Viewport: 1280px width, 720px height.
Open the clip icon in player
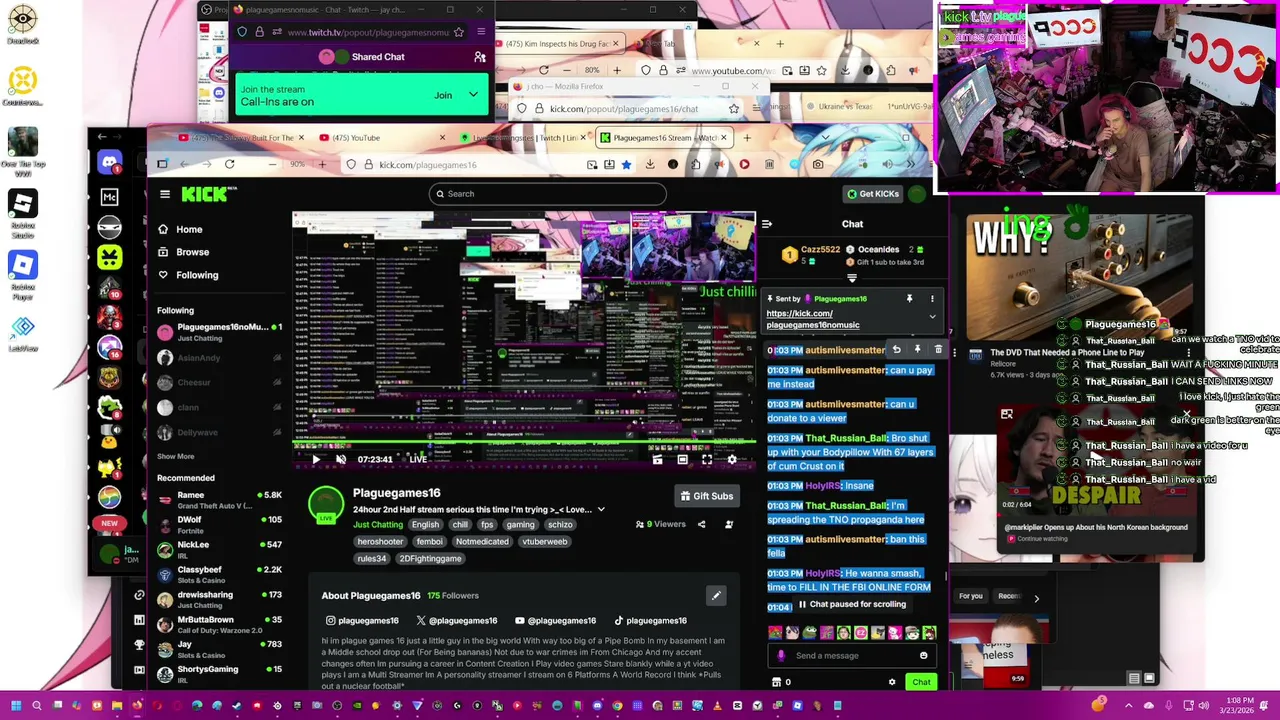coord(657,459)
